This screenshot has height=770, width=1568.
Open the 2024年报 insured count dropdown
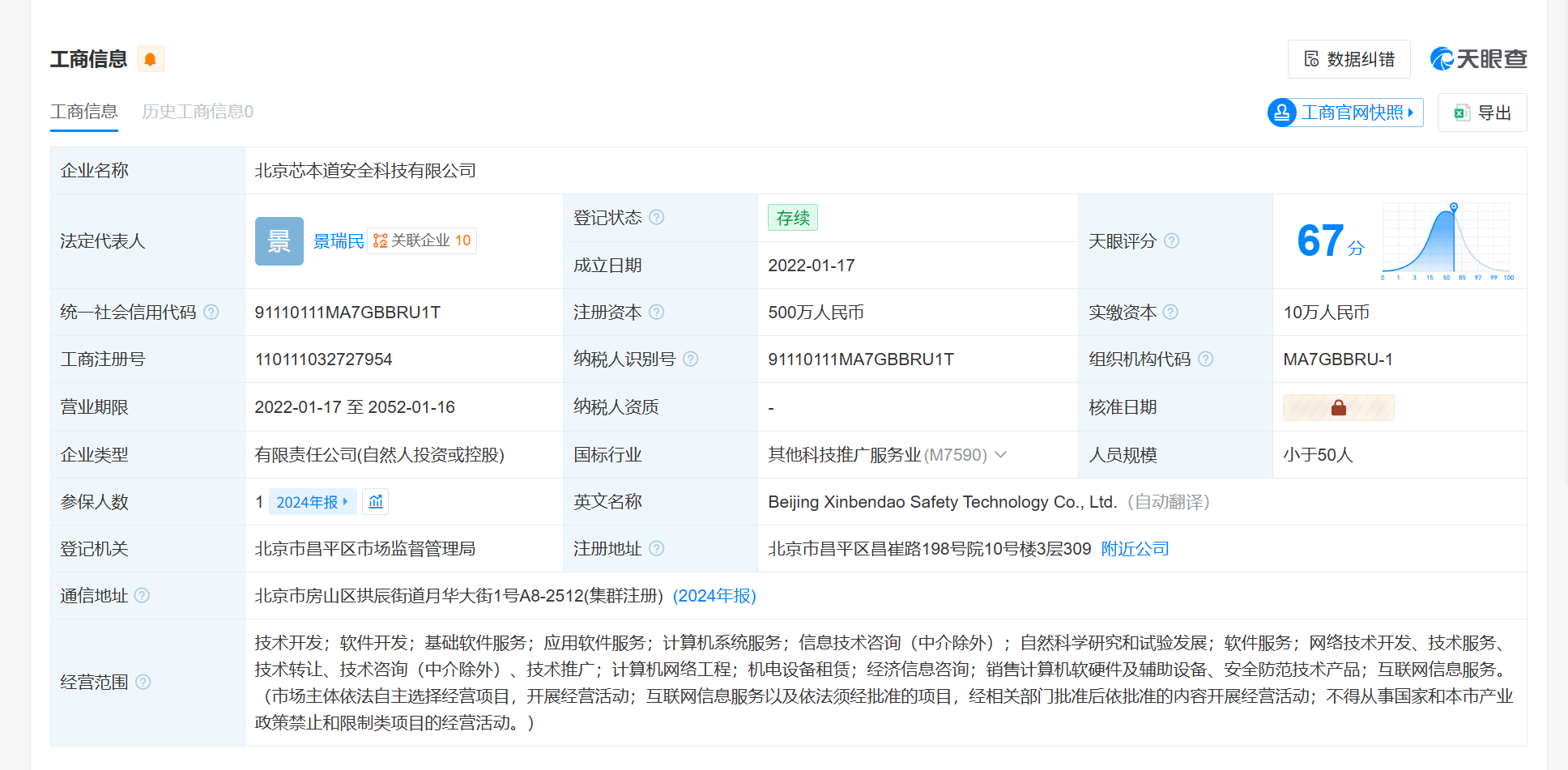(312, 502)
